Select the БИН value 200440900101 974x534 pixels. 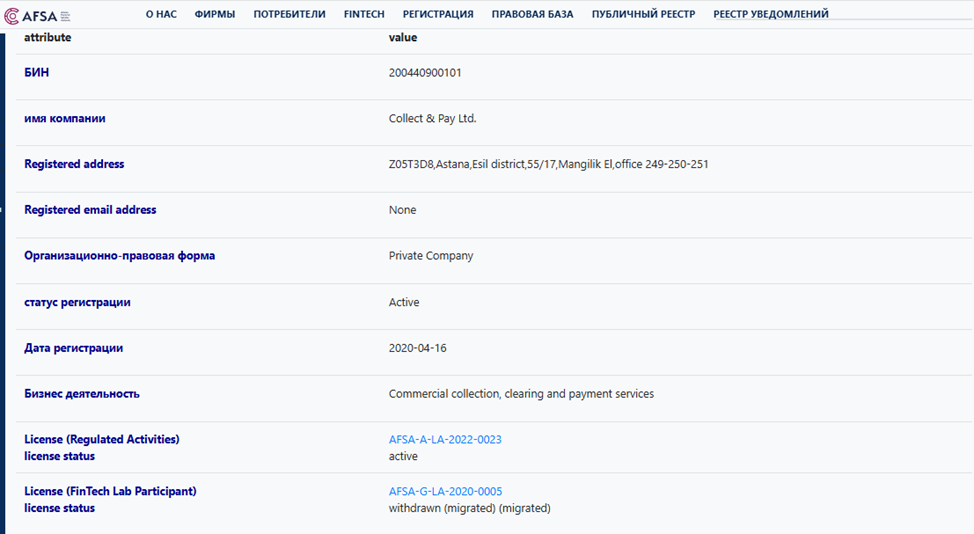tap(425, 73)
